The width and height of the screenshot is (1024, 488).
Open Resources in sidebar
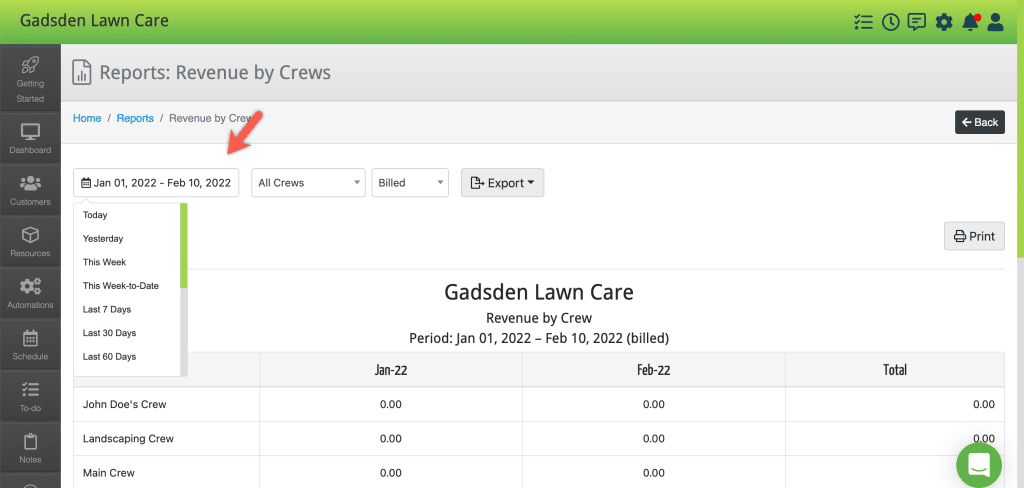click(x=30, y=242)
